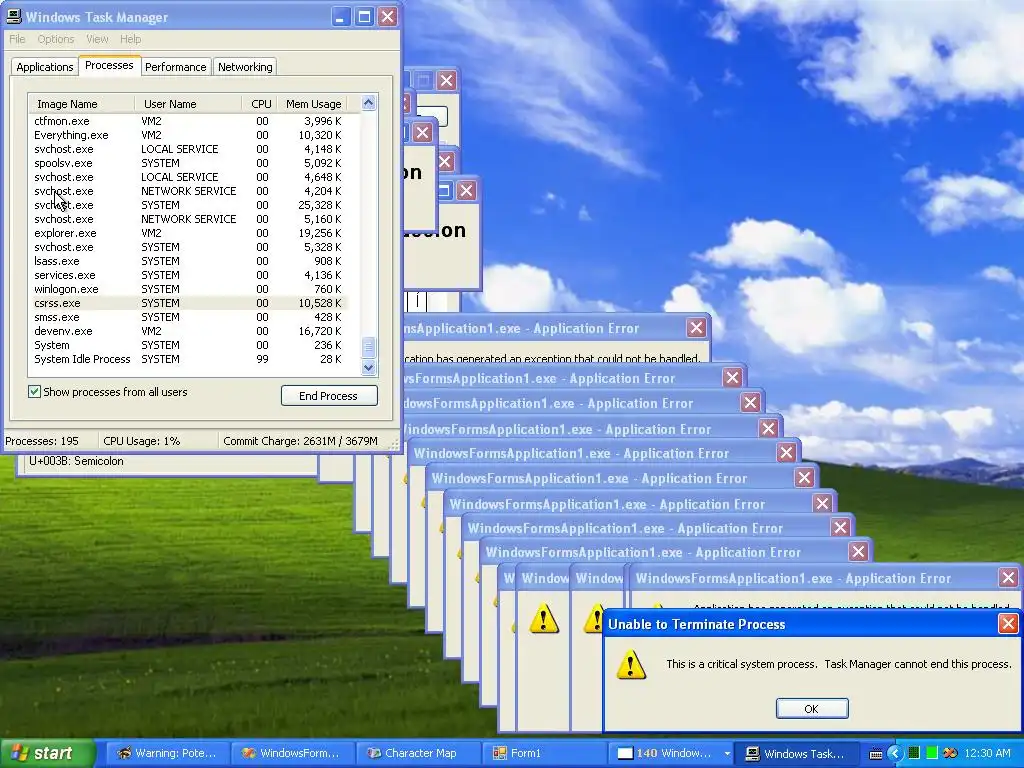Open the Help menu in Task Manager
Image resolution: width=1024 pixels, height=768 pixels.
131,39
